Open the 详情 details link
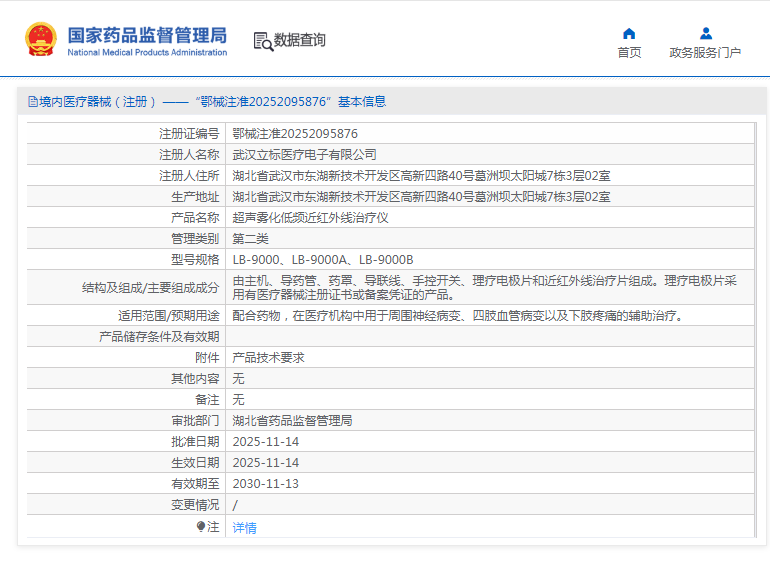Image resolution: width=770 pixels, height=561 pixels. coord(244,527)
